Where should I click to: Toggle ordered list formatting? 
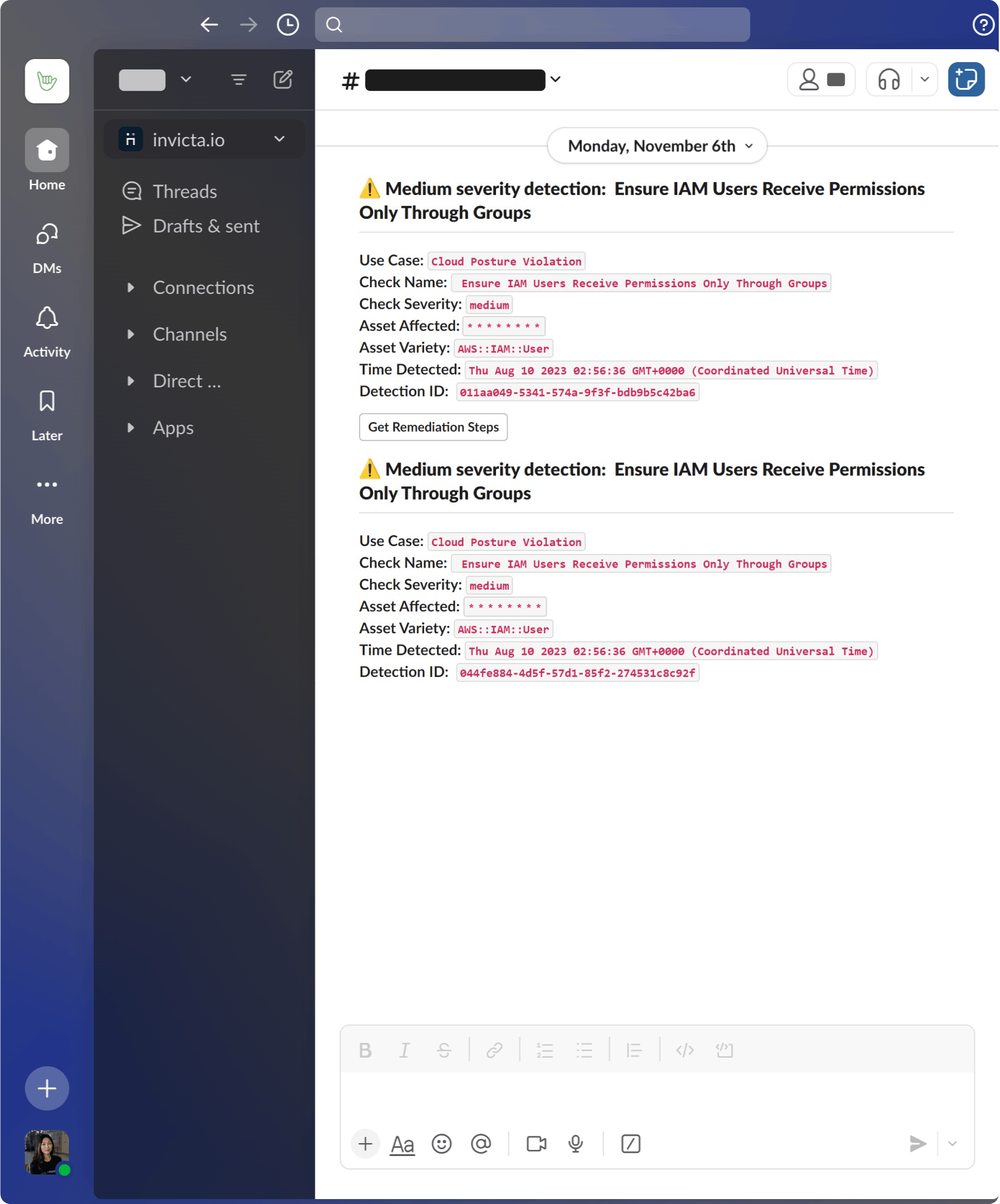pyautogui.click(x=545, y=1050)
